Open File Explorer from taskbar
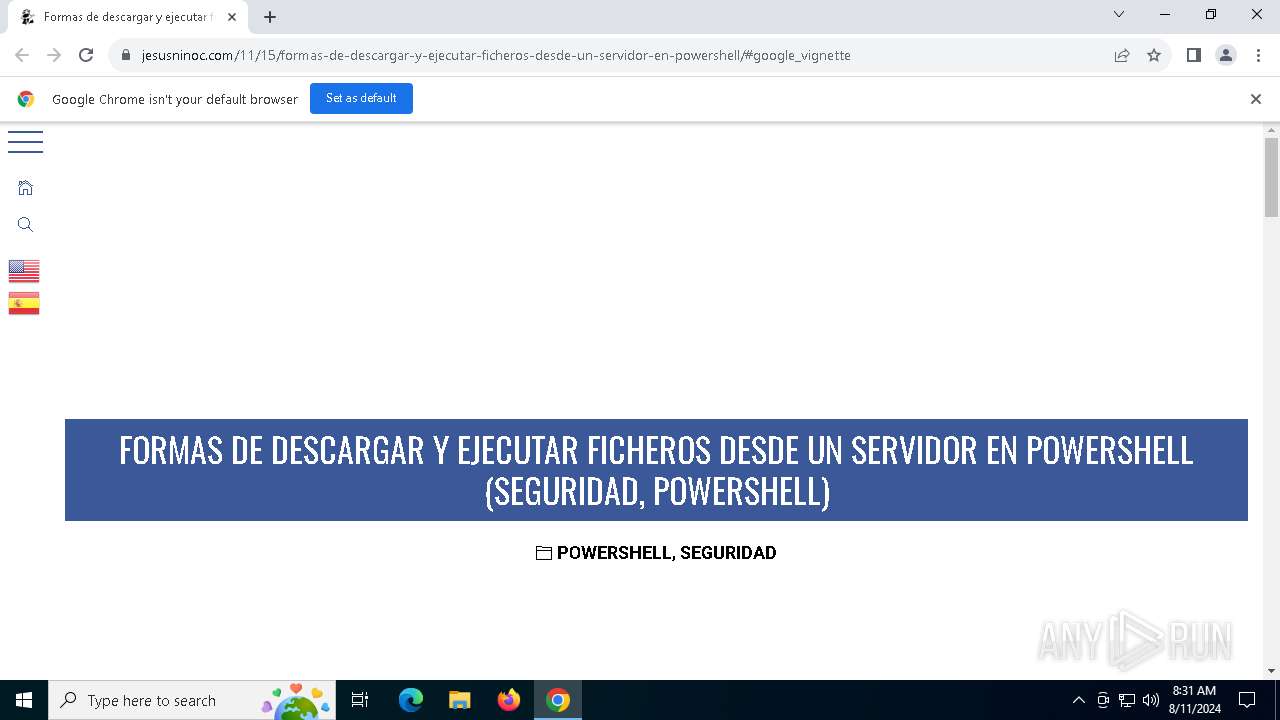 point(460,700)
